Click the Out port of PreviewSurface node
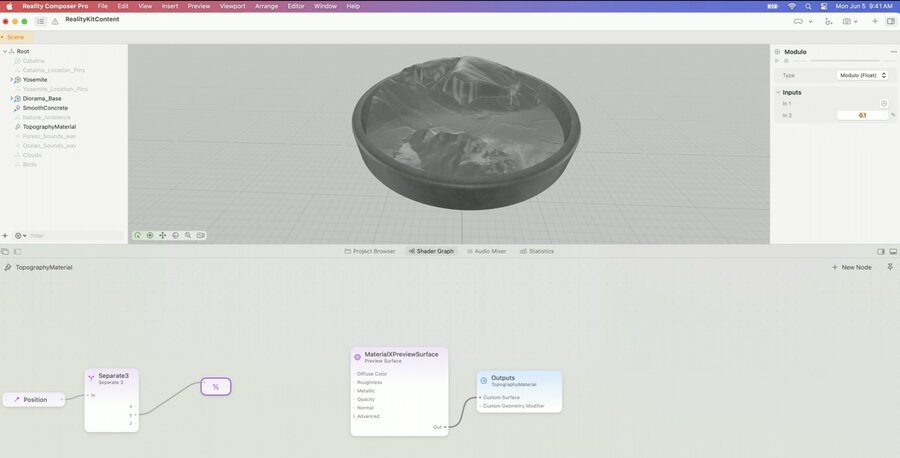The height and width of the screenshot is (458, 900). [445, 427]
